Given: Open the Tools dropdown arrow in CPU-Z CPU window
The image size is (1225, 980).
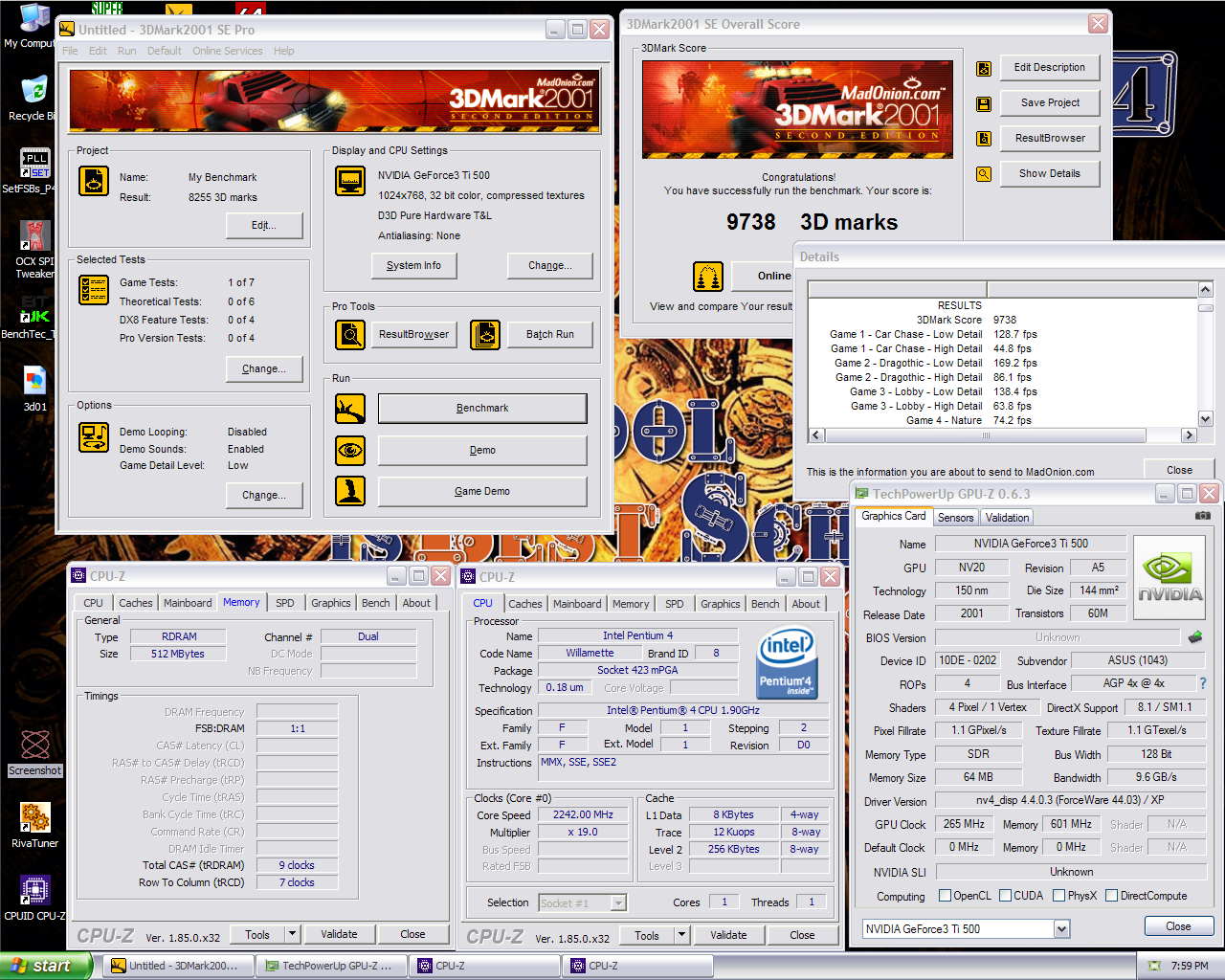Looking at the screenshot, I should pos(681,935).
